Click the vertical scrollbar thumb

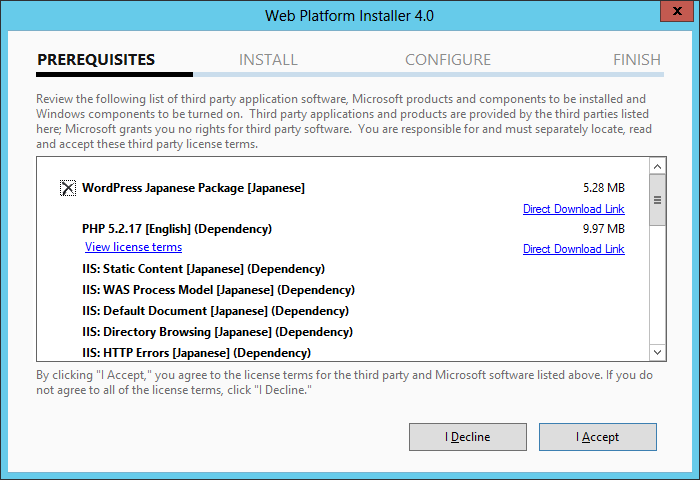[x=657, y=200]
